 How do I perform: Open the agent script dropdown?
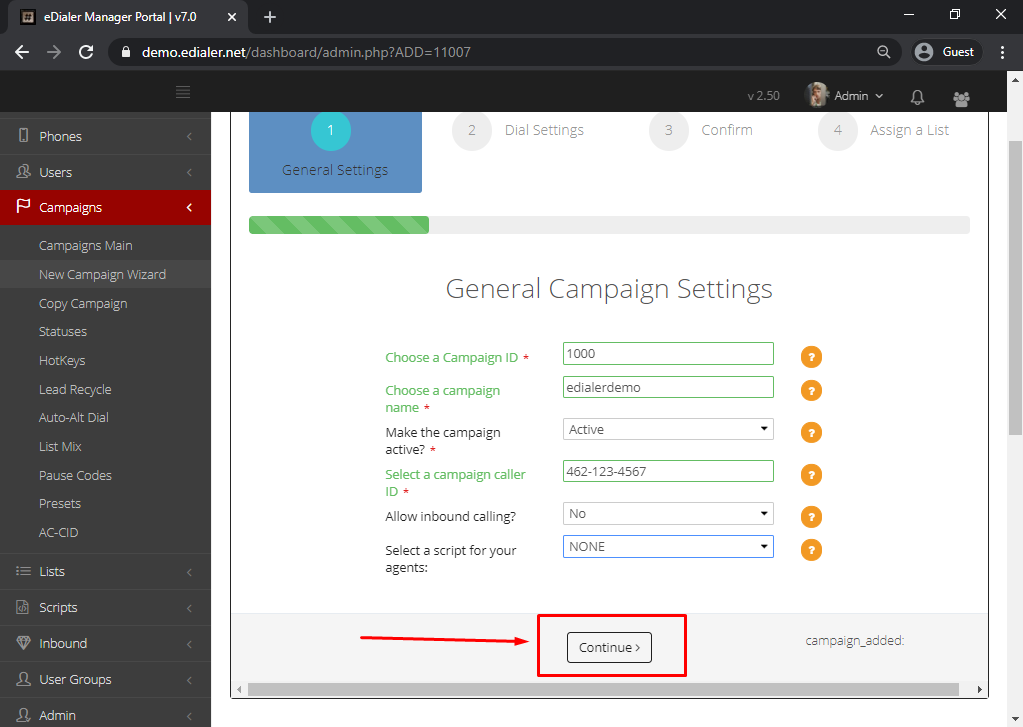[x=668, y=547]
